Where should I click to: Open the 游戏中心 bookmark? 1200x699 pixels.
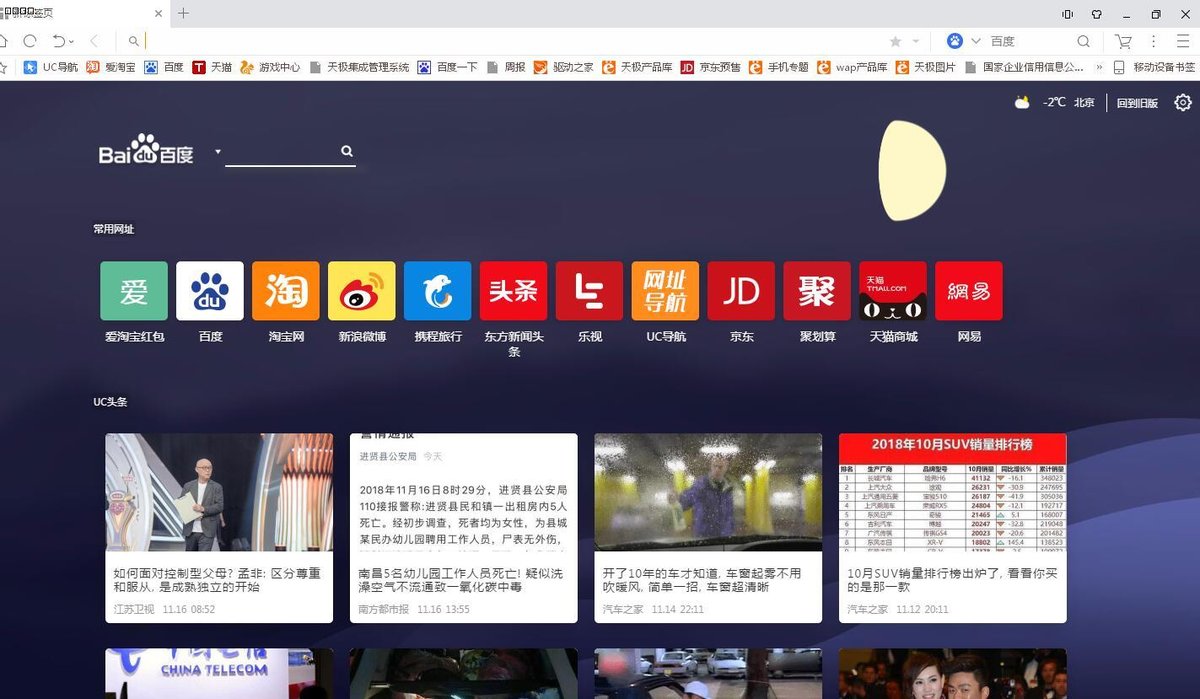point(270,67)
